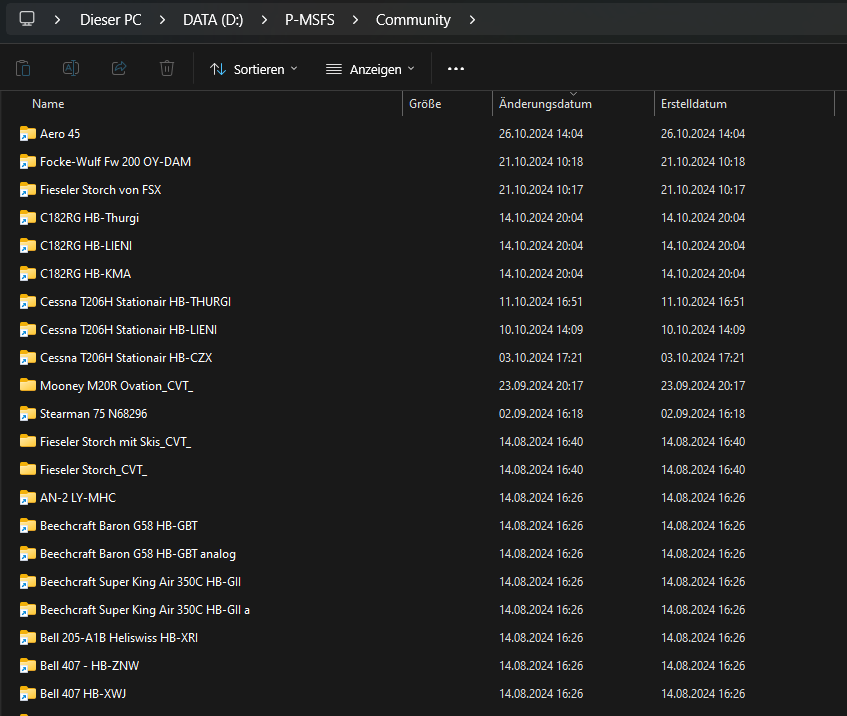
Task: Click the Share icon in toolbar
Action: point(119,69)
